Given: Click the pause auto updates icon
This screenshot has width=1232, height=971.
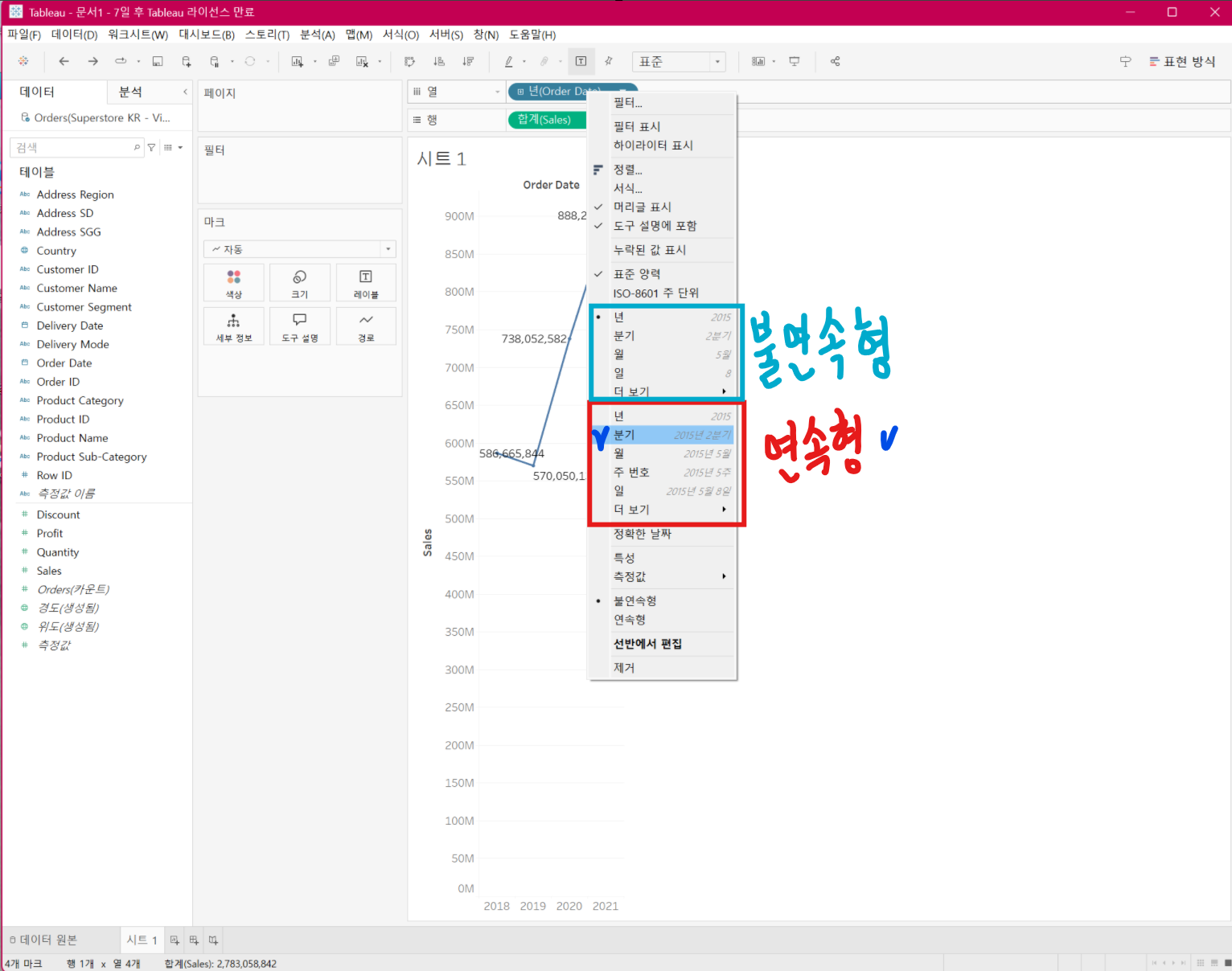Looking at the screenshot, I should click(x=214, y=61).
